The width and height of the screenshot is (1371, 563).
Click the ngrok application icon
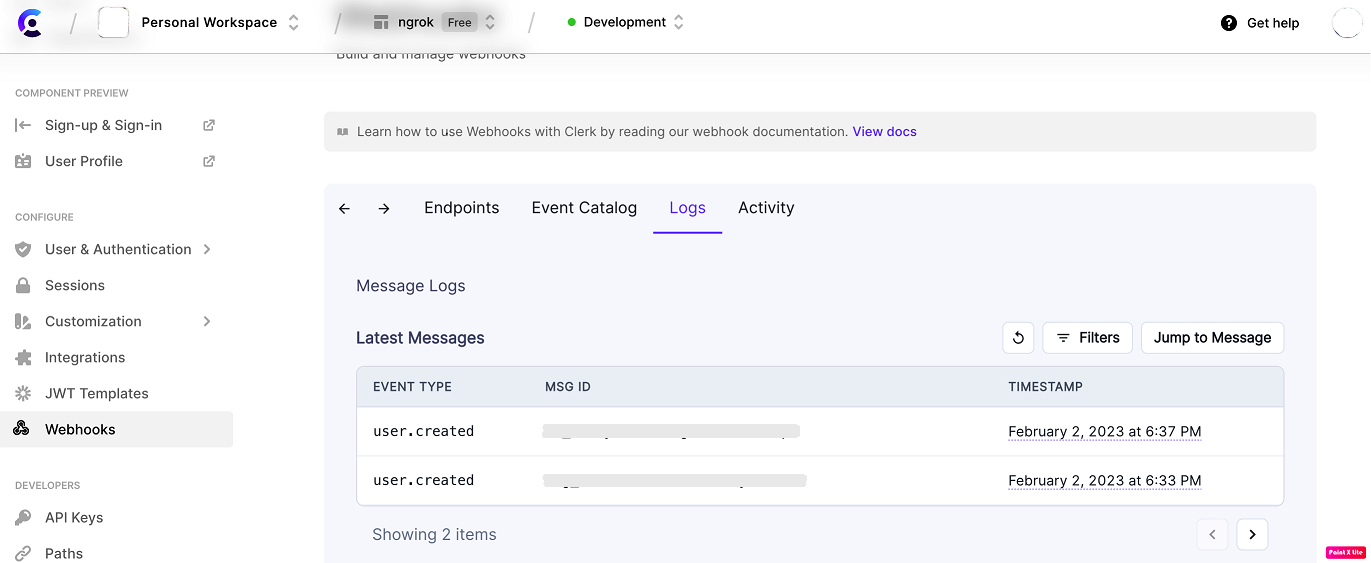(381, 22)
